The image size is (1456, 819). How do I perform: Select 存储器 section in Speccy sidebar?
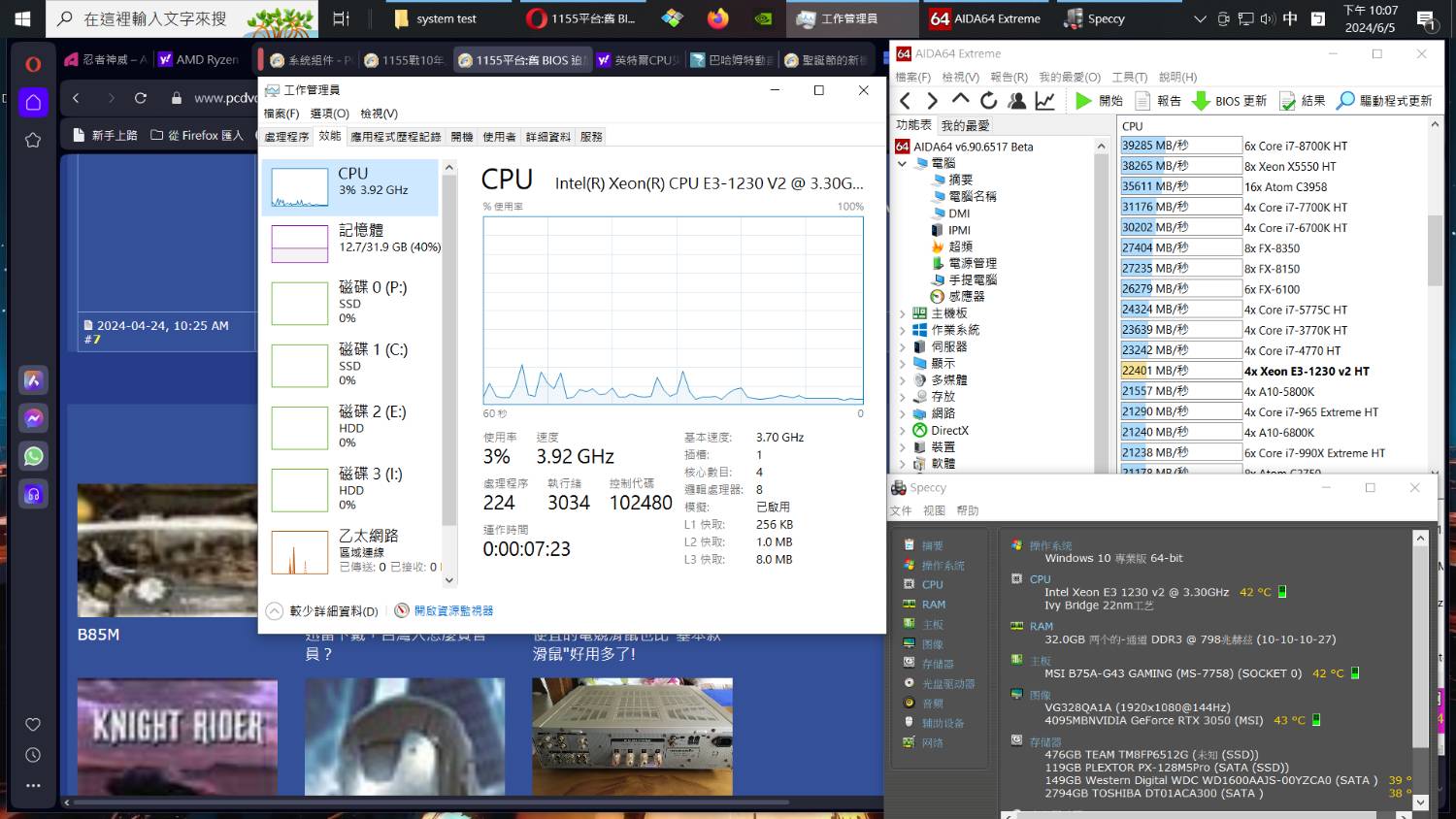(938, 664)
